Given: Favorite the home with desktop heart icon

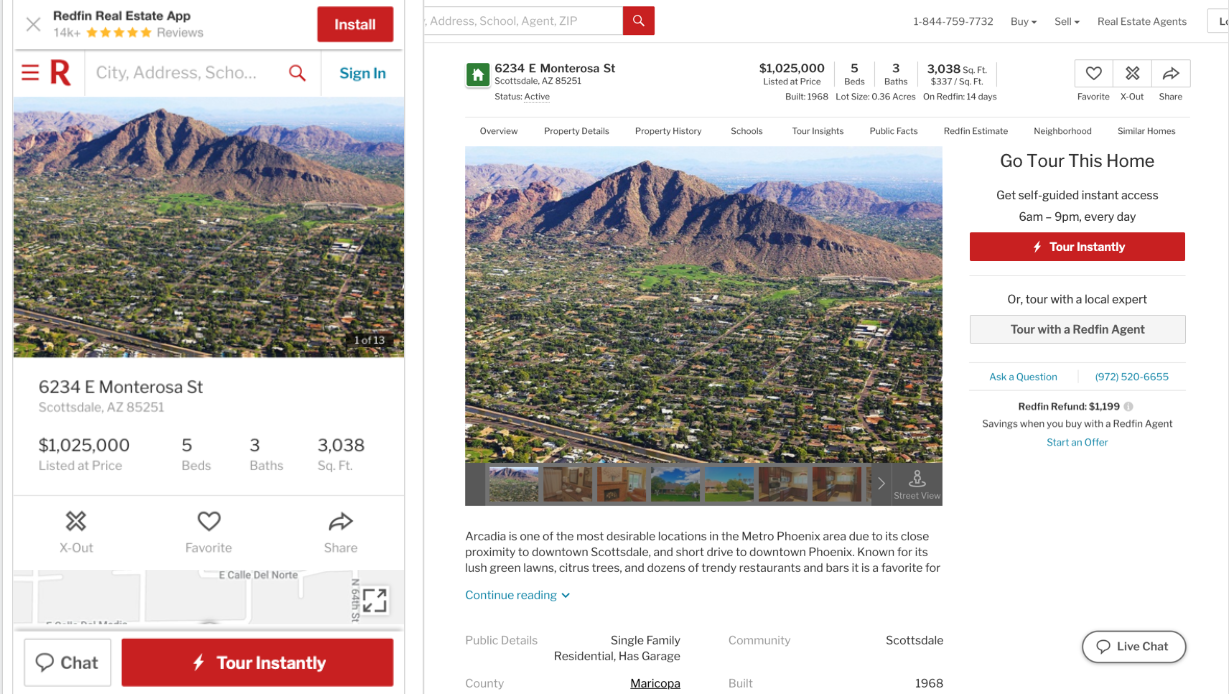Looking at the screenshot, I should pos(1094,73).
